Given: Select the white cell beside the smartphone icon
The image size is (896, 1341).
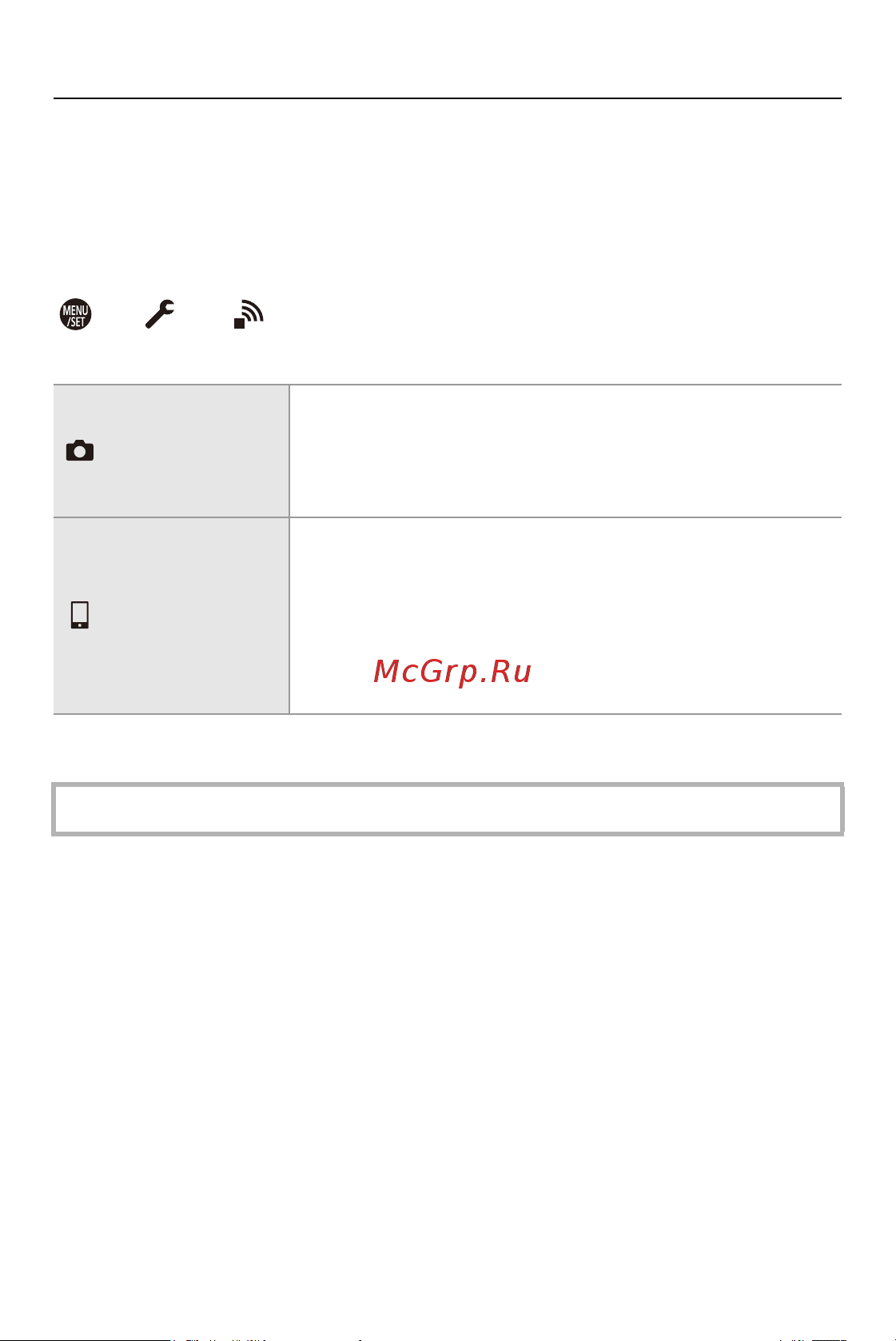Looking at the screenshot, I should [566, 616].
